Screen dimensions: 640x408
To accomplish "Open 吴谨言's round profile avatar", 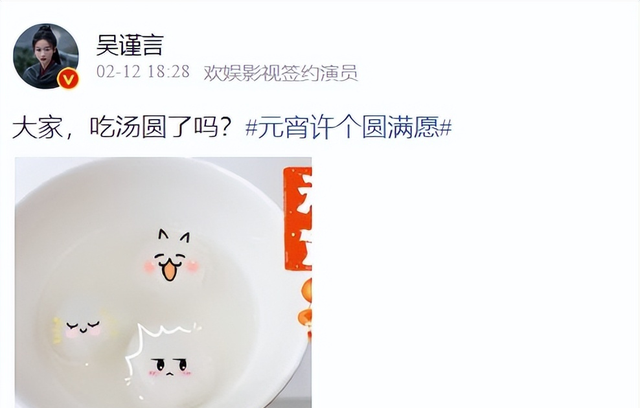I will pos(46,56).
